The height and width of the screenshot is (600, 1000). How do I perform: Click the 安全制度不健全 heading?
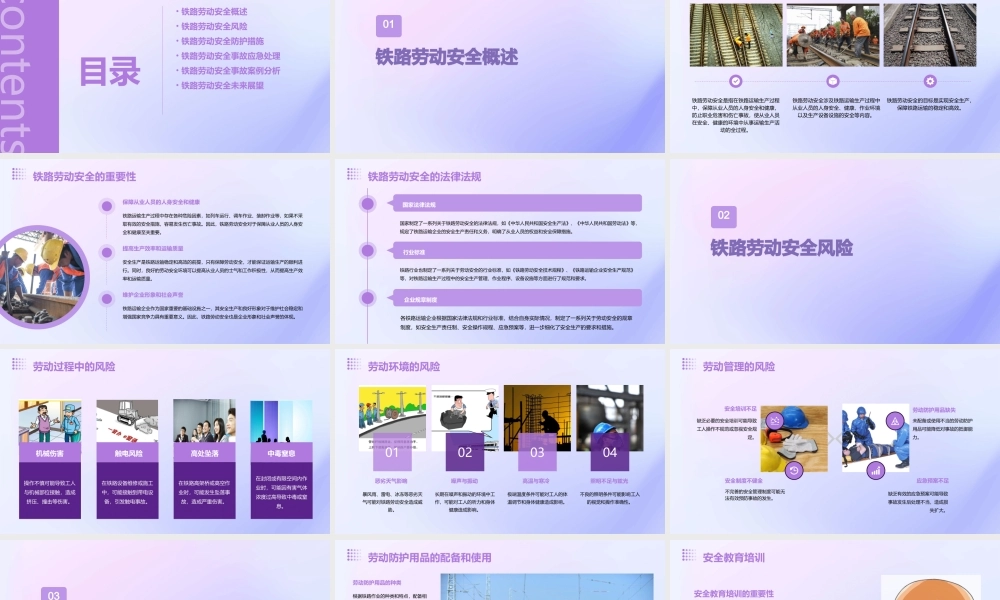pos(744,480)
